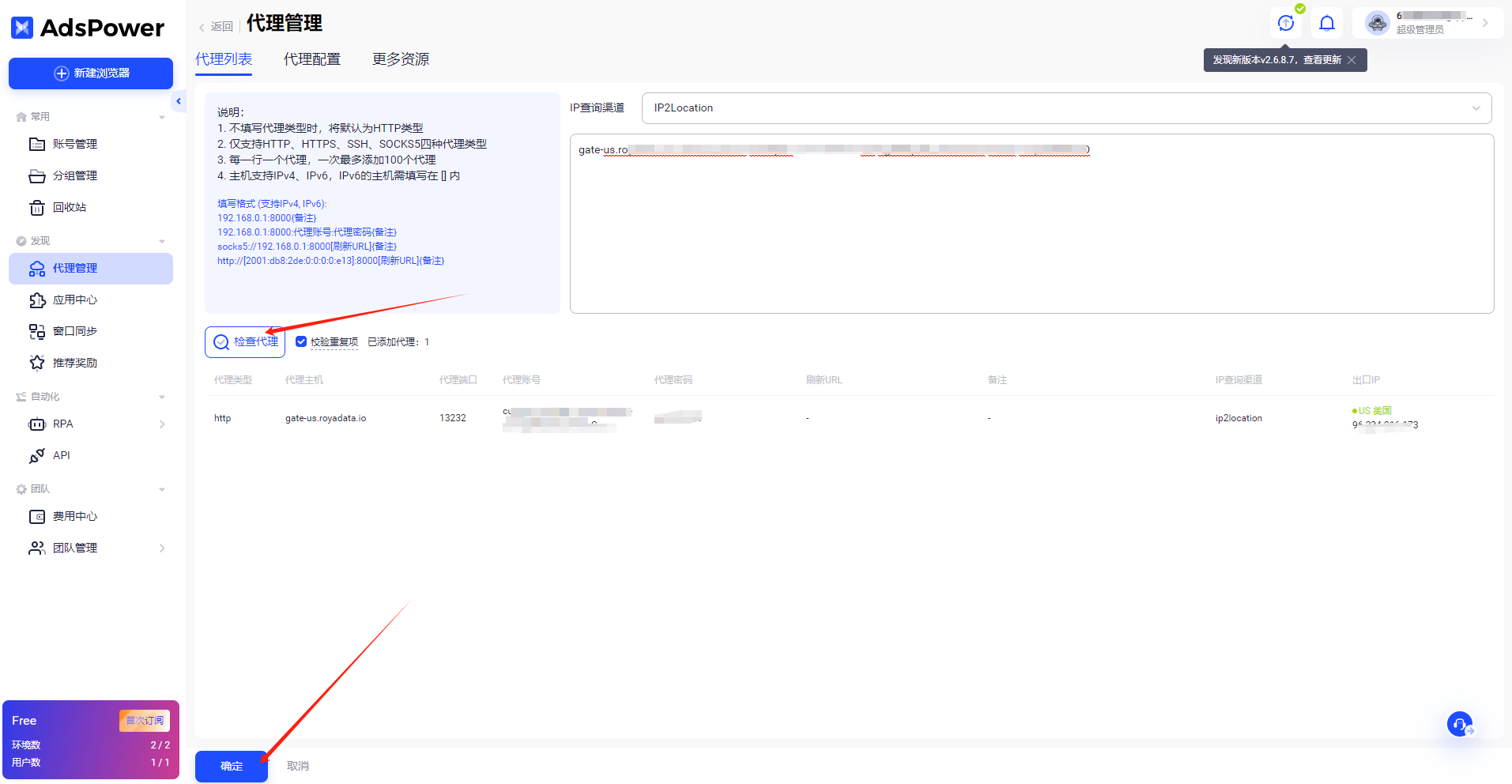The width and height of the screenshot is (1512, 784).
Task: Click the 首次订阅 subscription badge
Action: coord(145,721)
